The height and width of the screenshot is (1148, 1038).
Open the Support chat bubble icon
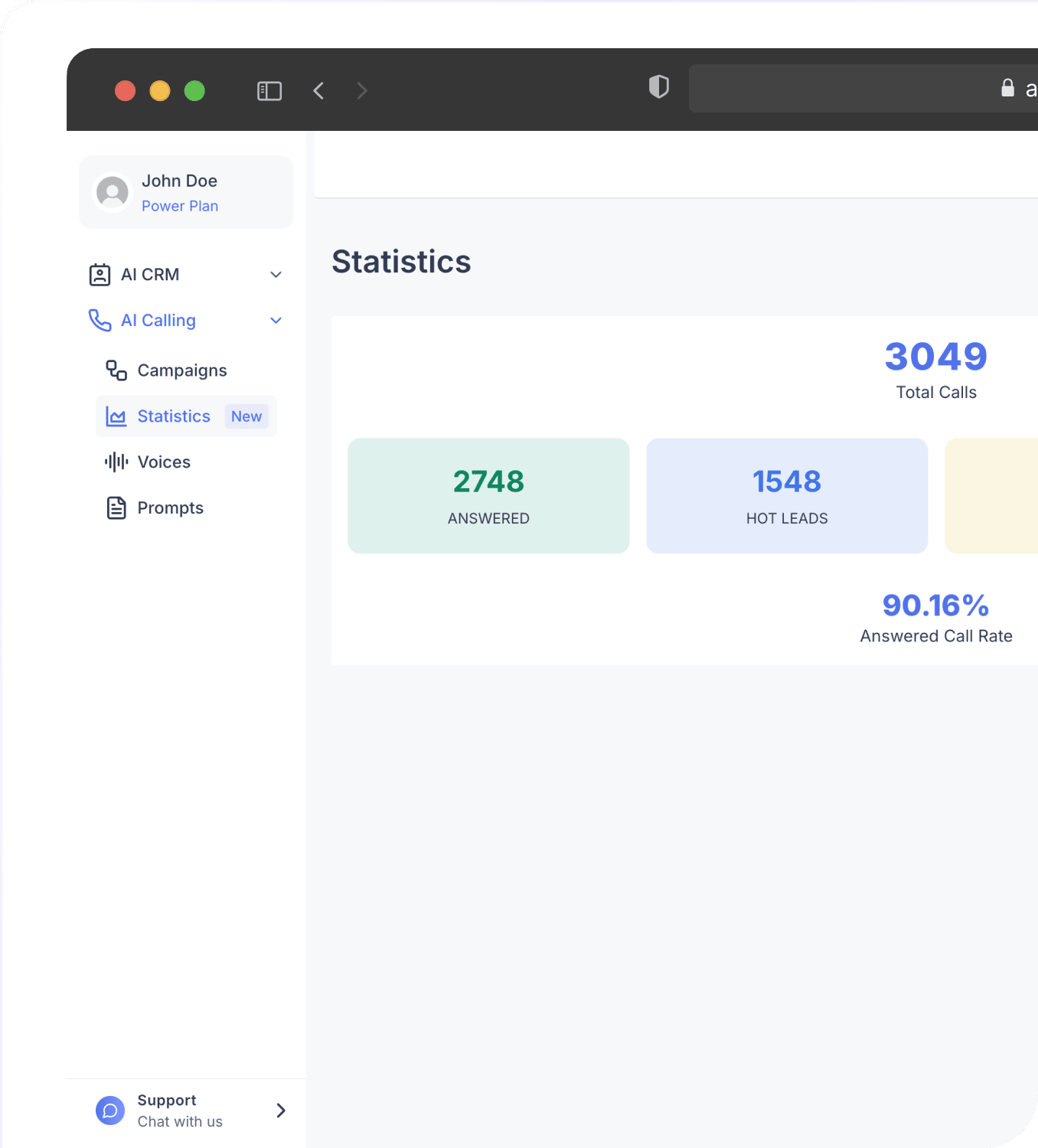click(109, 1110)
